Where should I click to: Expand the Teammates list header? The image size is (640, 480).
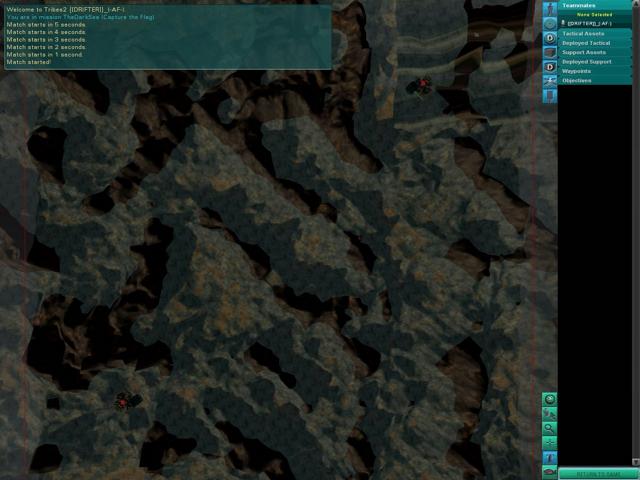(x=594, y=6)
